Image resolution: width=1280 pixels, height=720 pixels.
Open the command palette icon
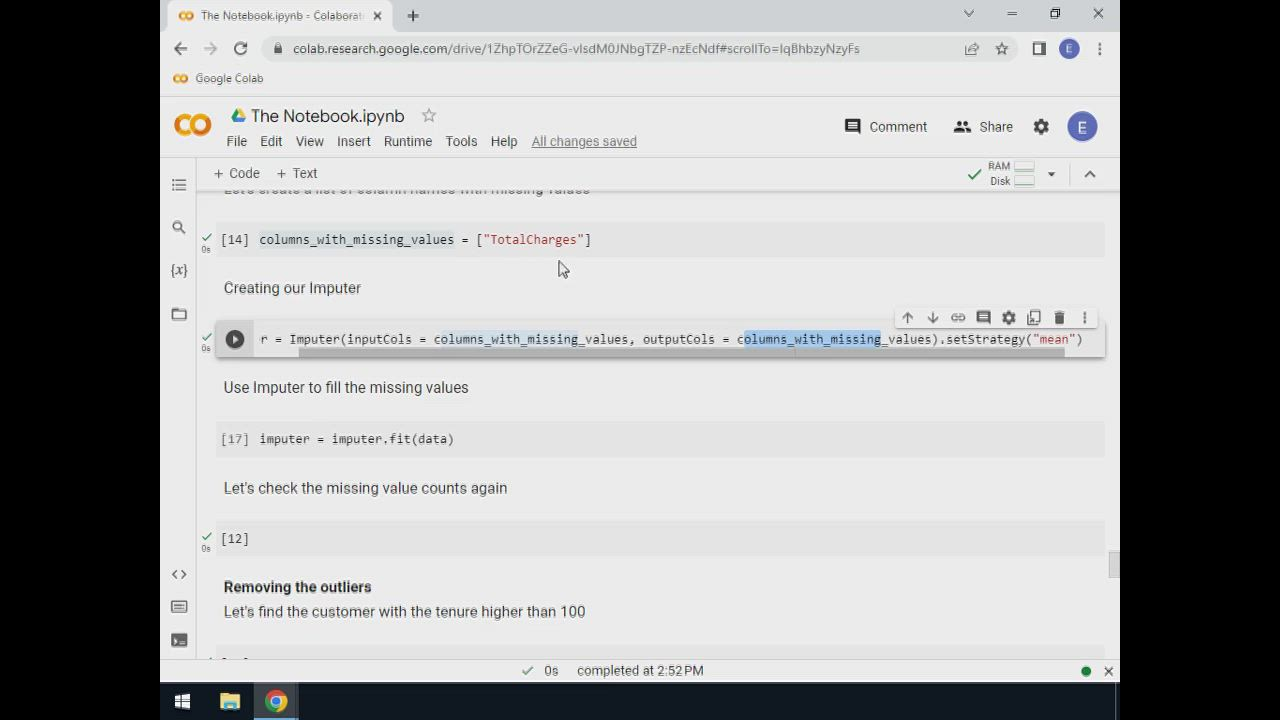tap(179, 607)
